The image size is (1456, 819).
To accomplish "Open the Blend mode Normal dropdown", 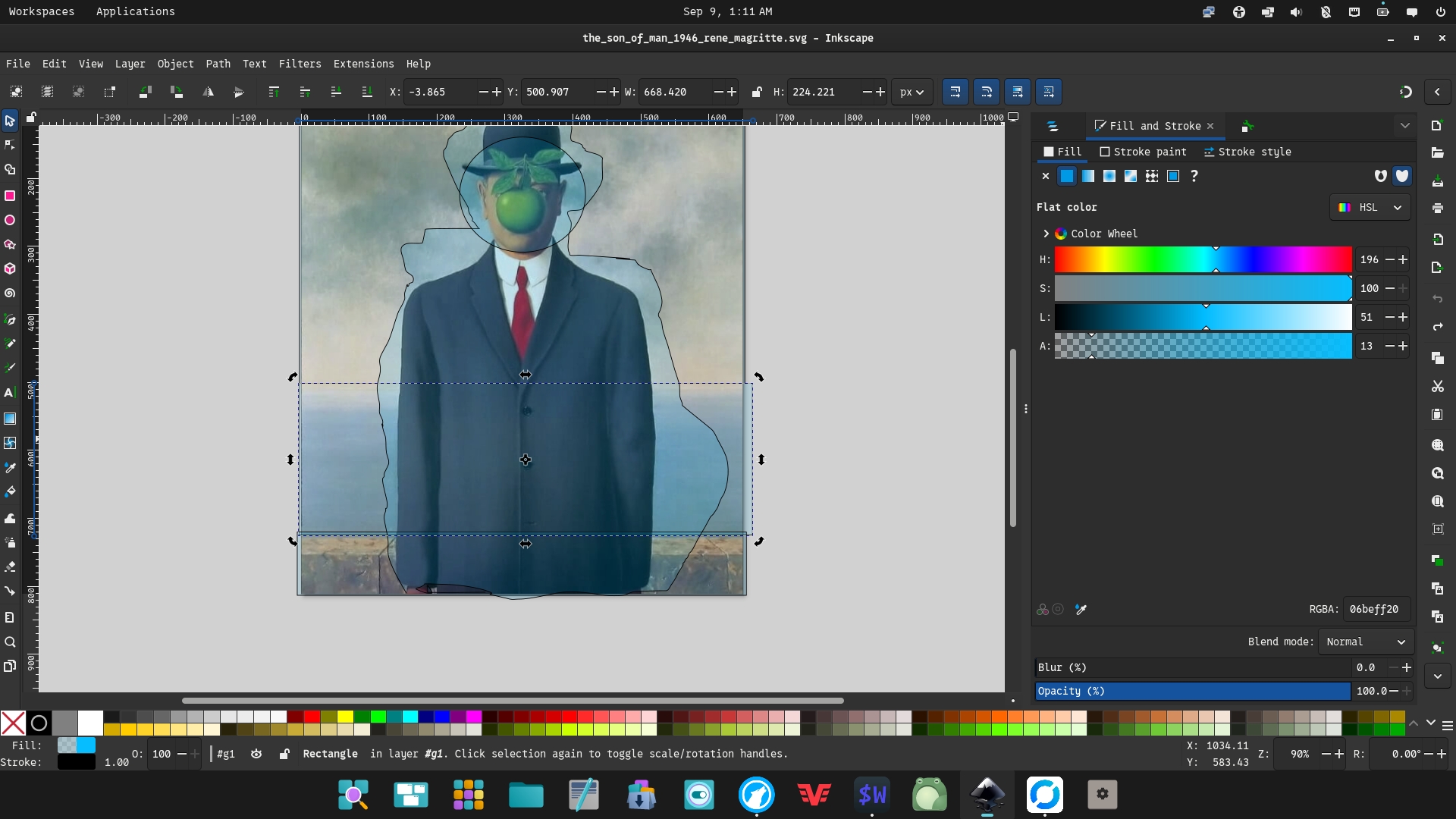I will tap(1366, 642).
